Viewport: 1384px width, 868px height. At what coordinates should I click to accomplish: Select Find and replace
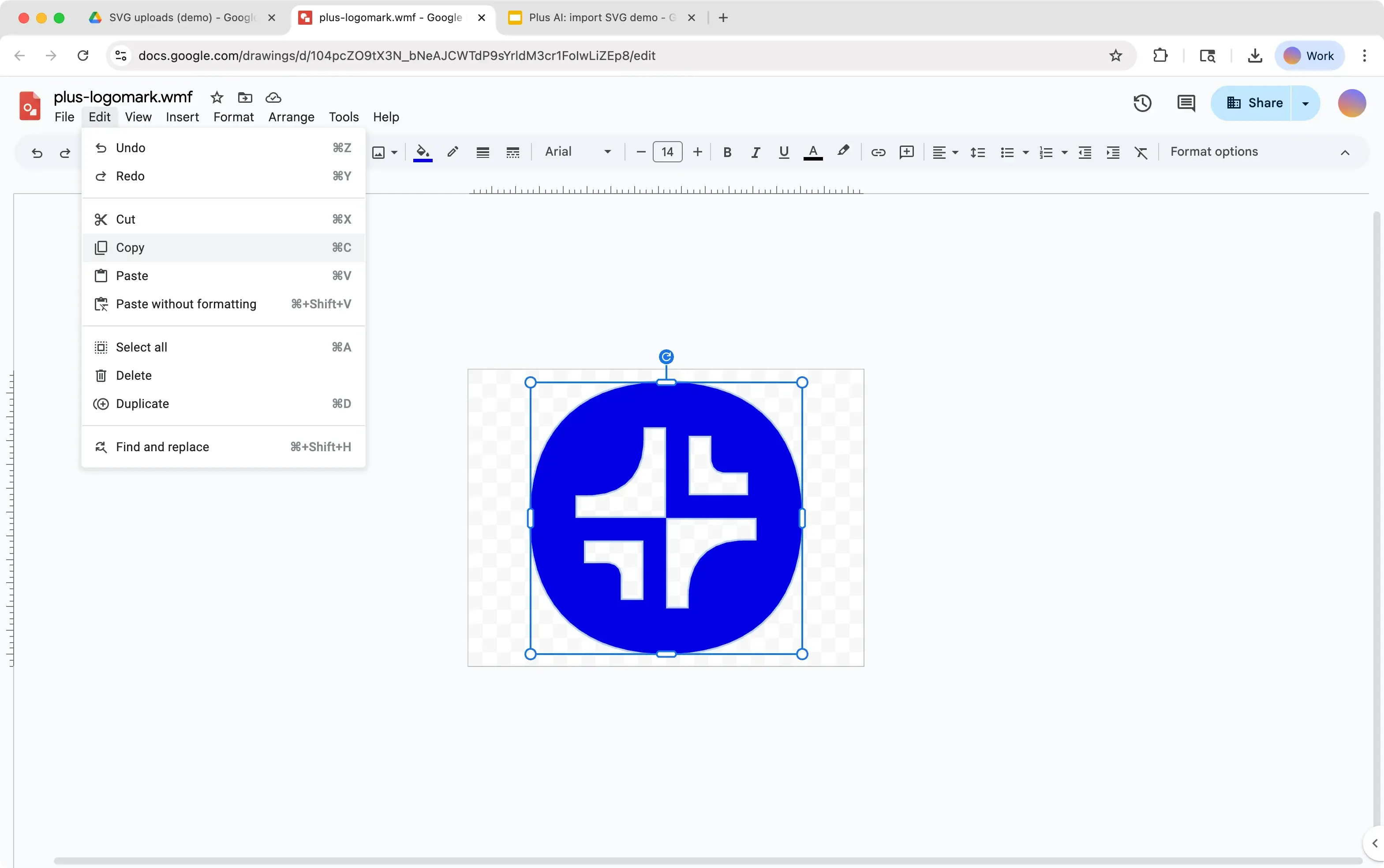[x=162, y=447]
